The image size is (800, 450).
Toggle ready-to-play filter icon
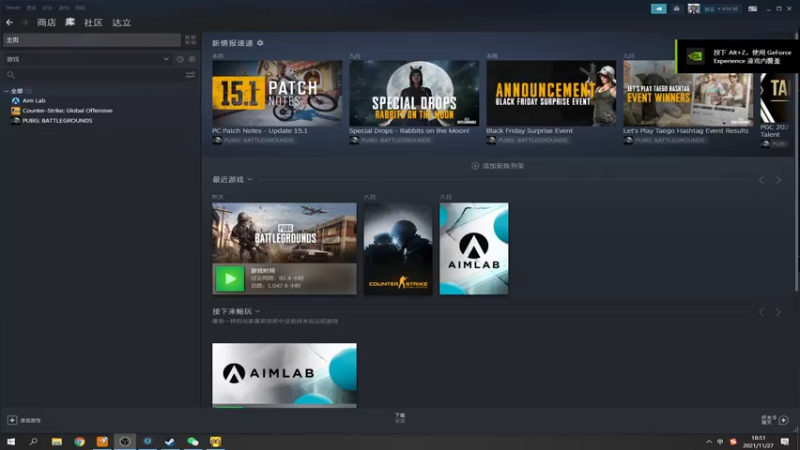tap(192, 59)
